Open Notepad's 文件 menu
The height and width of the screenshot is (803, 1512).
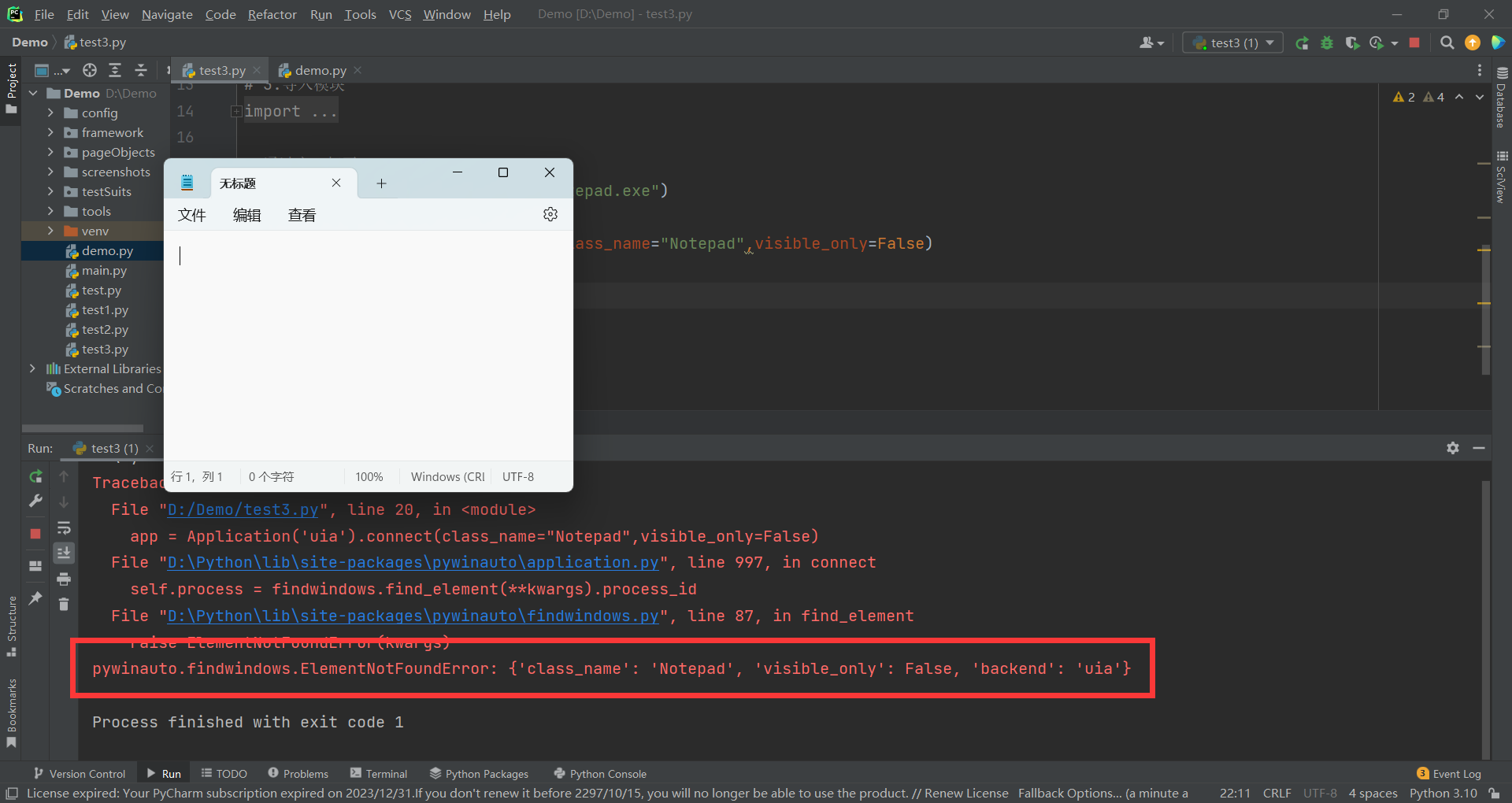pos(192,215)
